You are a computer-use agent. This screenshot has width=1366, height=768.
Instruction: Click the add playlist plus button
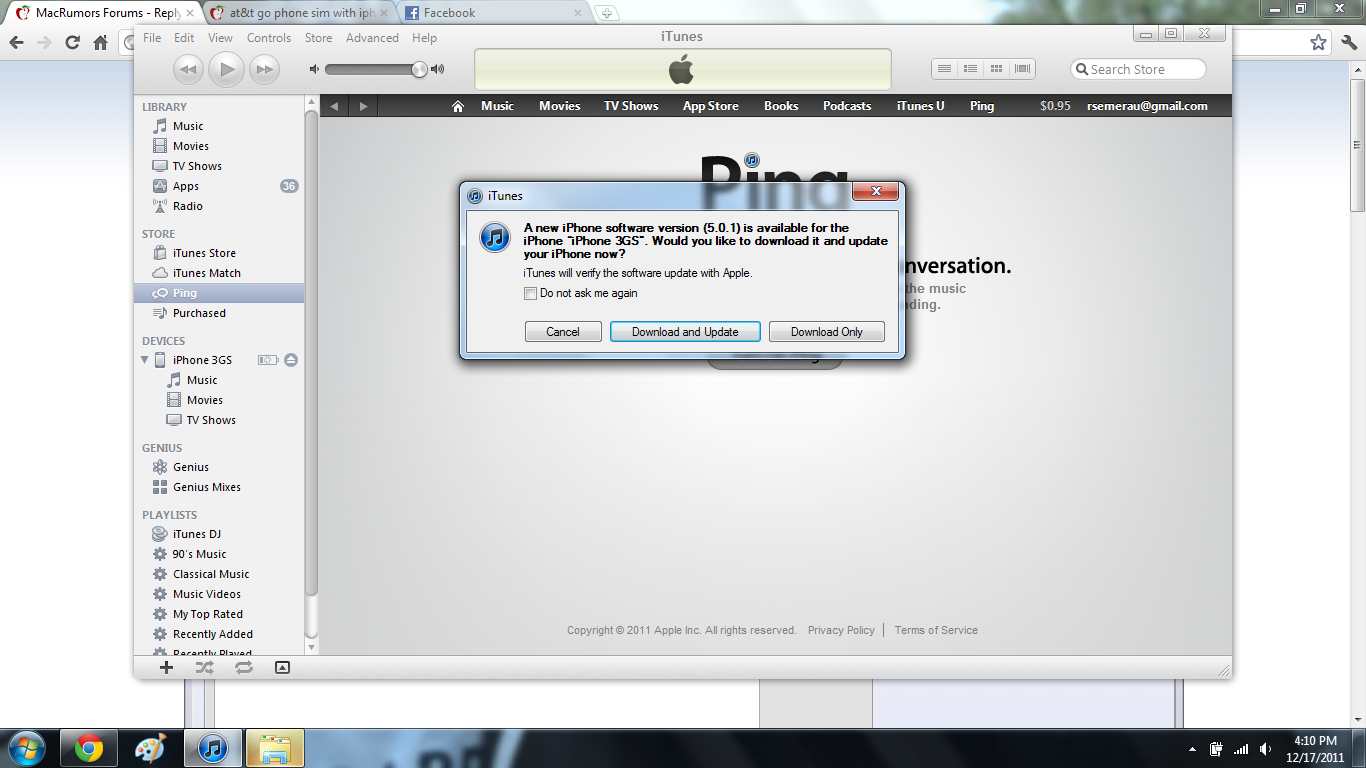point(167,667)
